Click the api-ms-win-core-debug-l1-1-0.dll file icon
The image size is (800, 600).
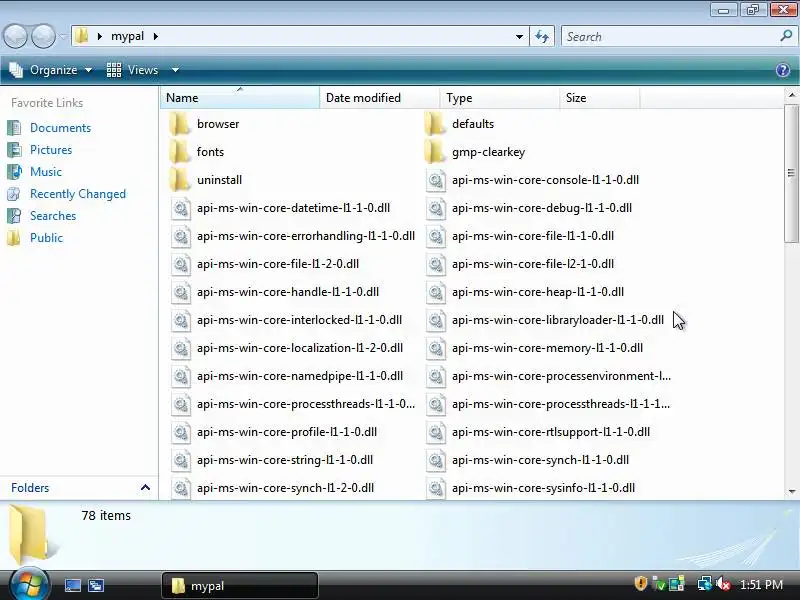tap(436, 208)
